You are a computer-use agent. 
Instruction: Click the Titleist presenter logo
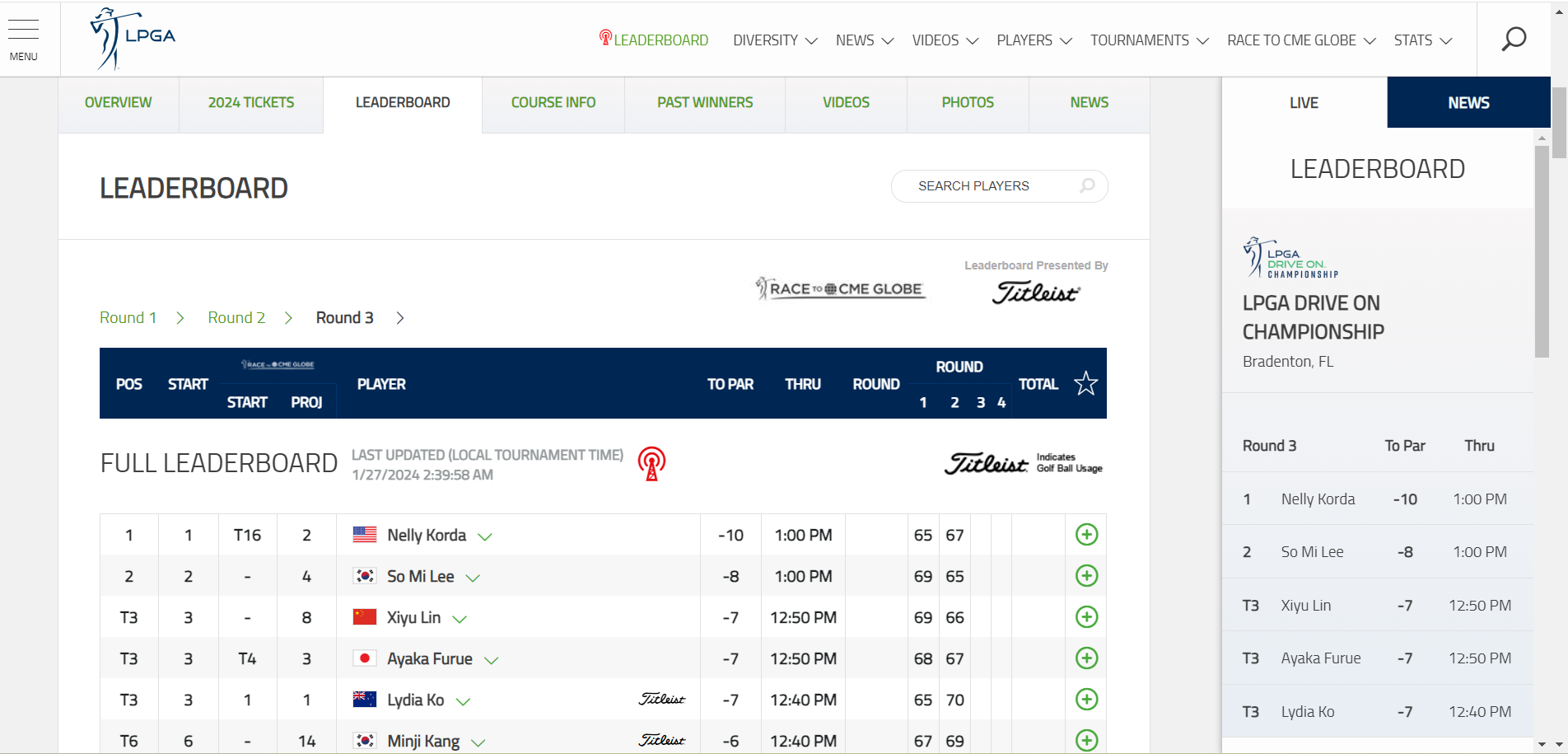(1036, 293)
